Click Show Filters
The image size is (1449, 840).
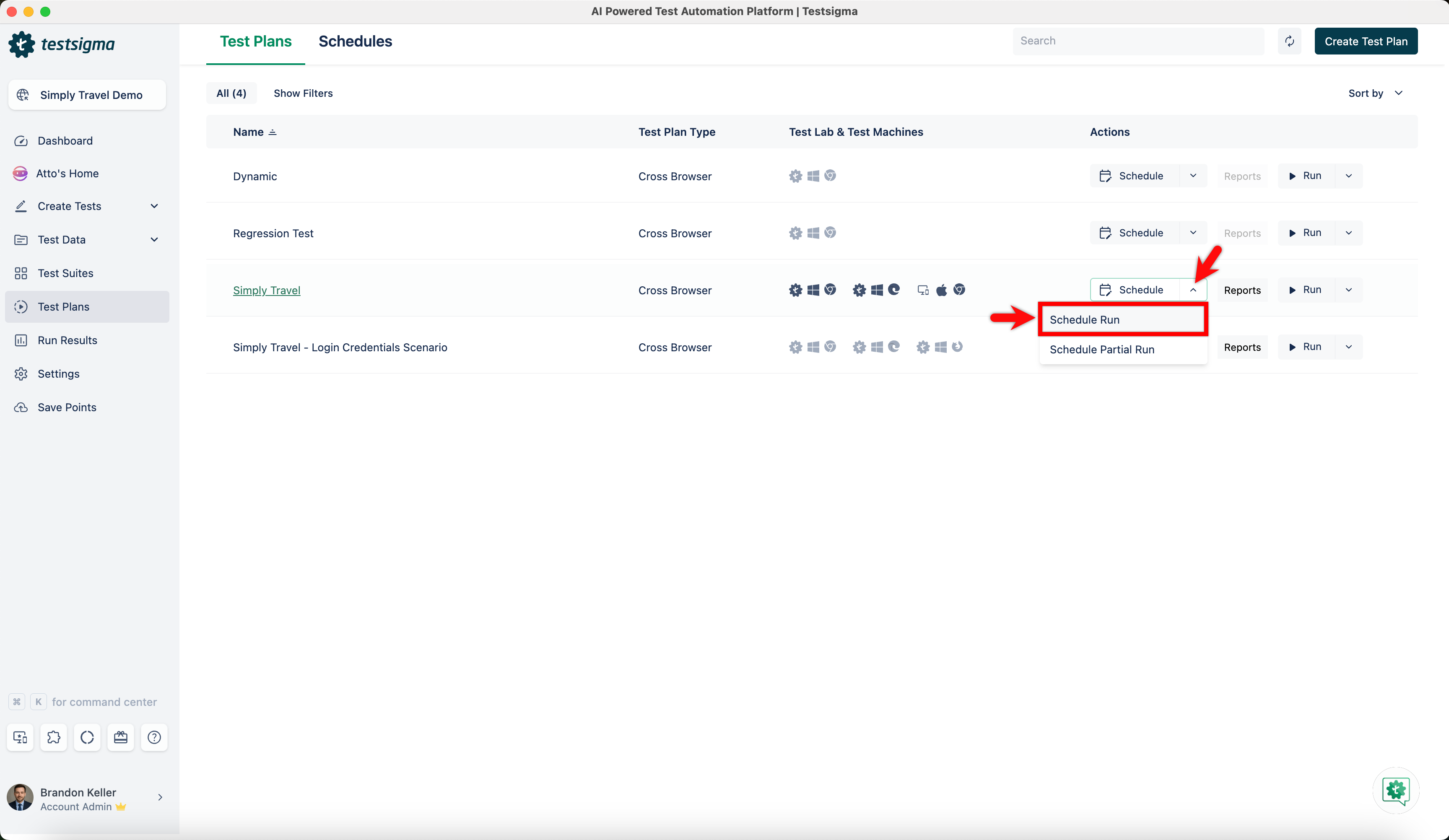pos(303,93)
